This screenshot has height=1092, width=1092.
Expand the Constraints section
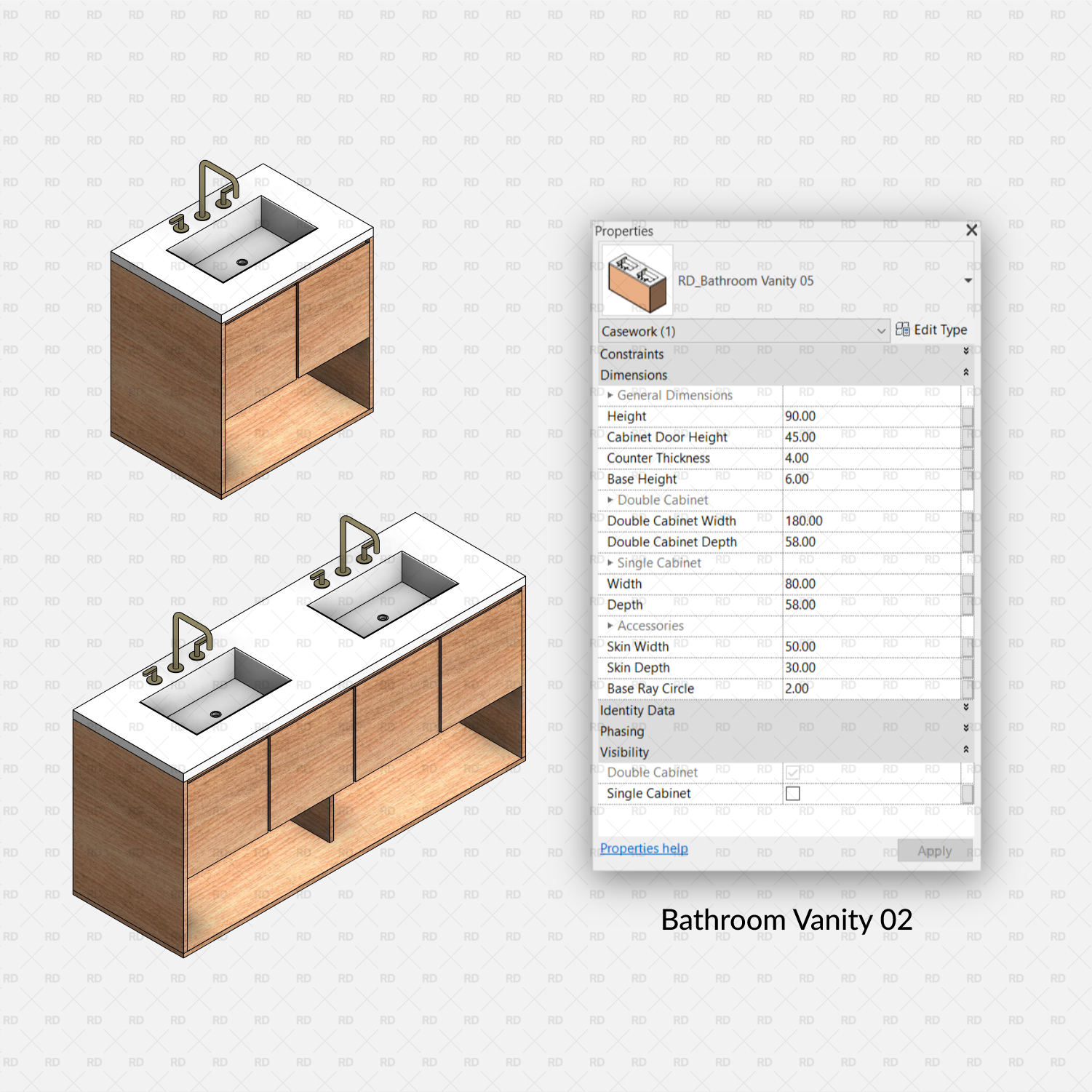pos(966,354)
